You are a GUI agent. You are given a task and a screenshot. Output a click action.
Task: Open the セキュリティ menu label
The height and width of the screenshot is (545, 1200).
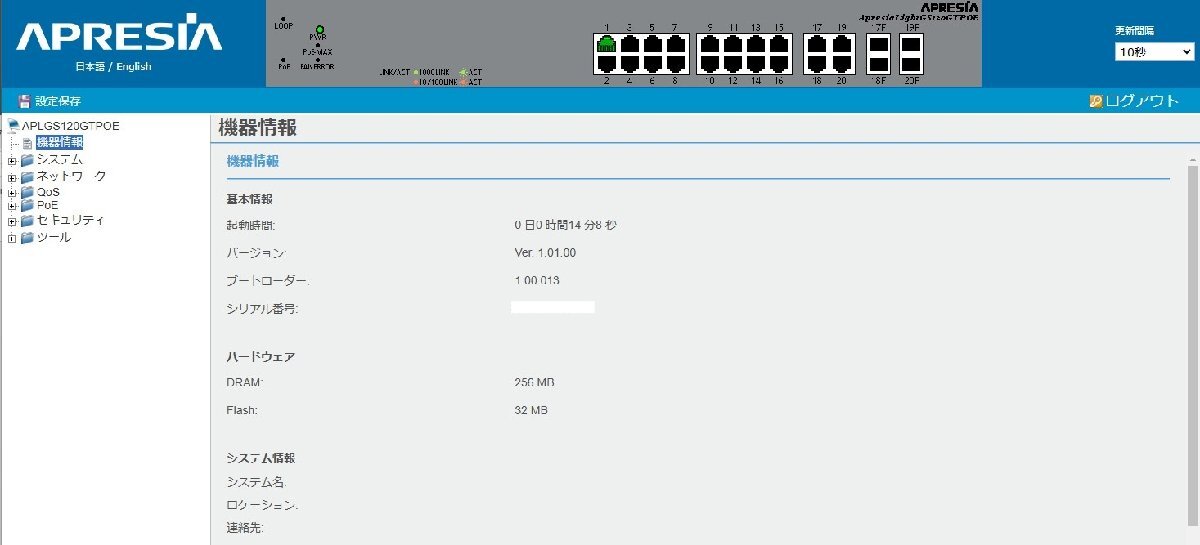tap(71, 221)
